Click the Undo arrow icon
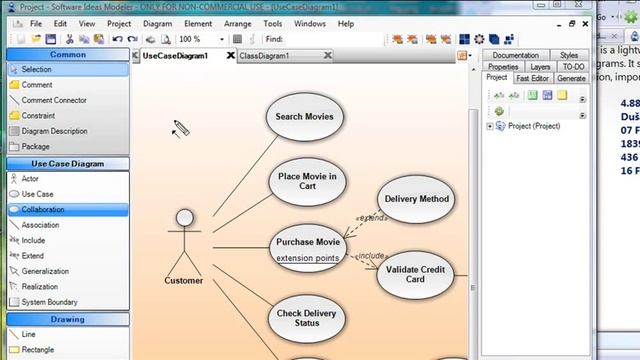Image resolution: width=640 pixels, height=360 pixels. [x=118, y=39]
